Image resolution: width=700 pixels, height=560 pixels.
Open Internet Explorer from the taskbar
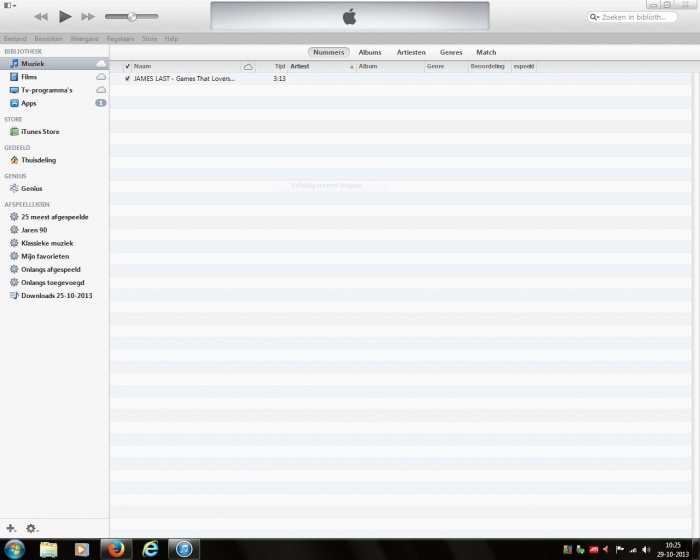tap(150, 549)
